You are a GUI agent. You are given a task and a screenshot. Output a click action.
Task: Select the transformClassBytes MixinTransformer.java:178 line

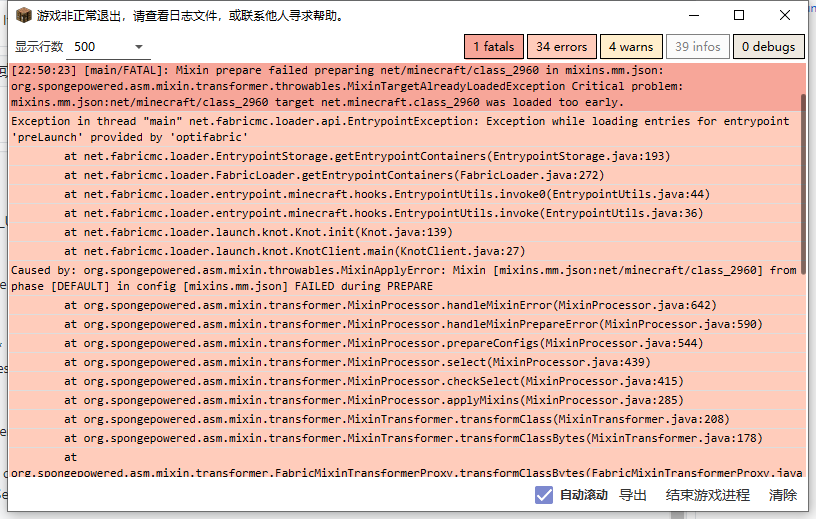pos(405,438)
